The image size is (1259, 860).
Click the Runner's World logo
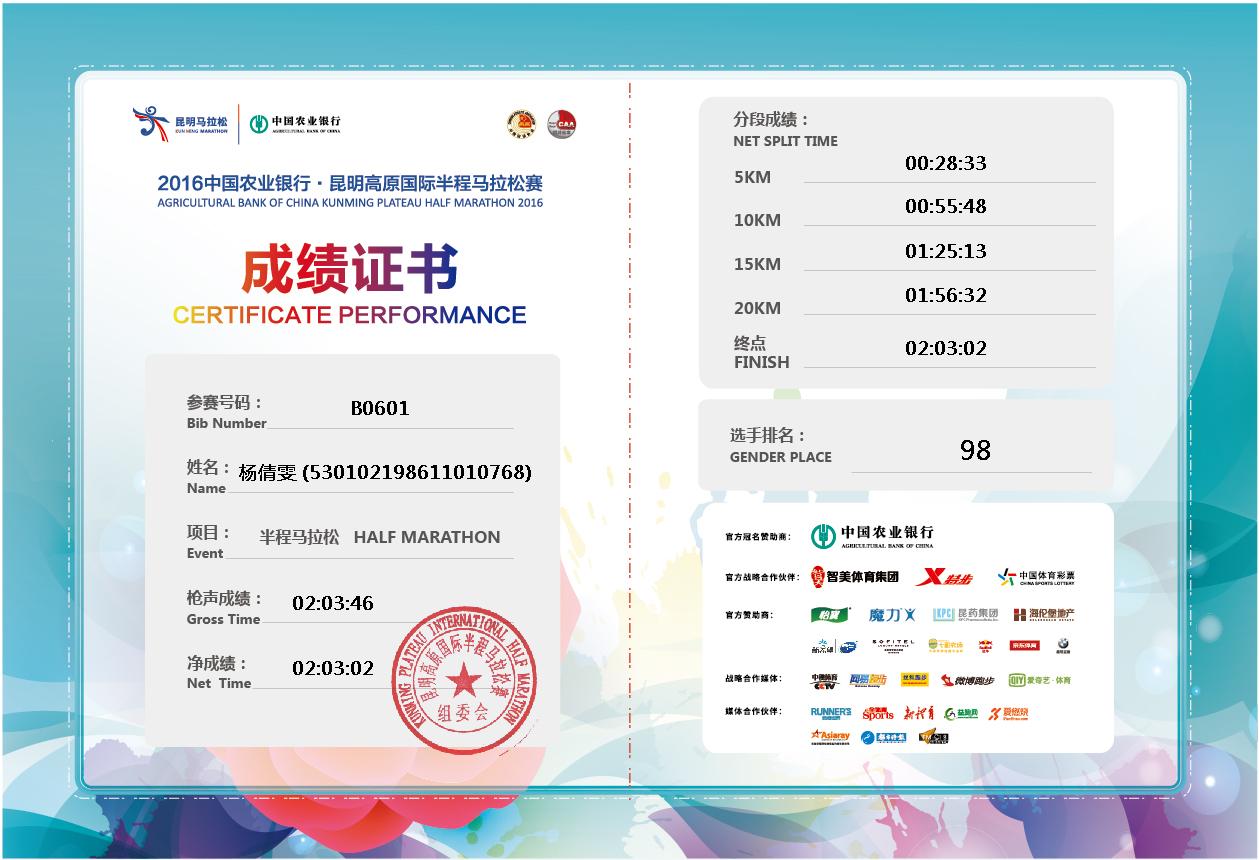click(x=831, y=713)
